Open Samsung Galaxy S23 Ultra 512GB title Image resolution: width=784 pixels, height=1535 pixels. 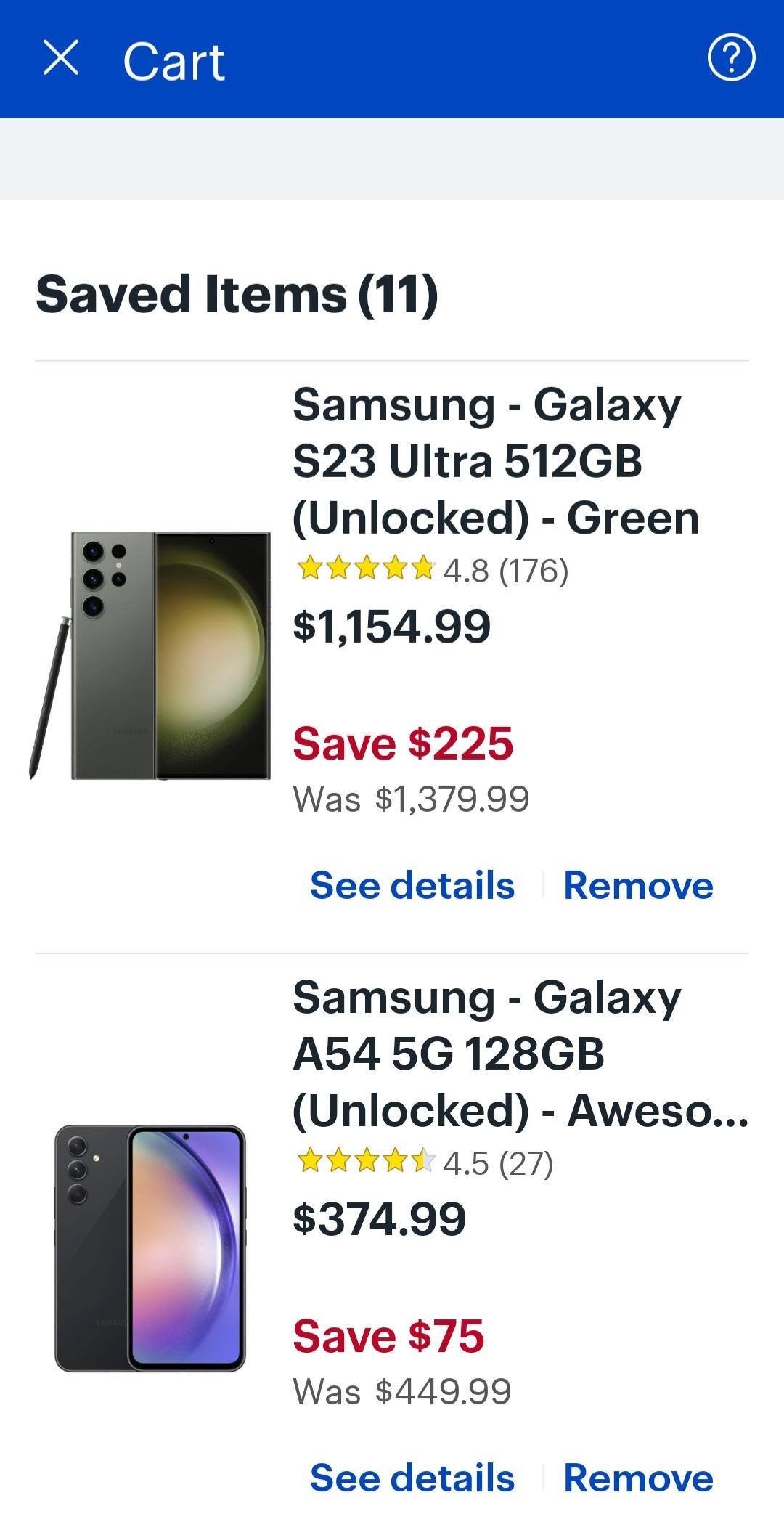(495, 461)
